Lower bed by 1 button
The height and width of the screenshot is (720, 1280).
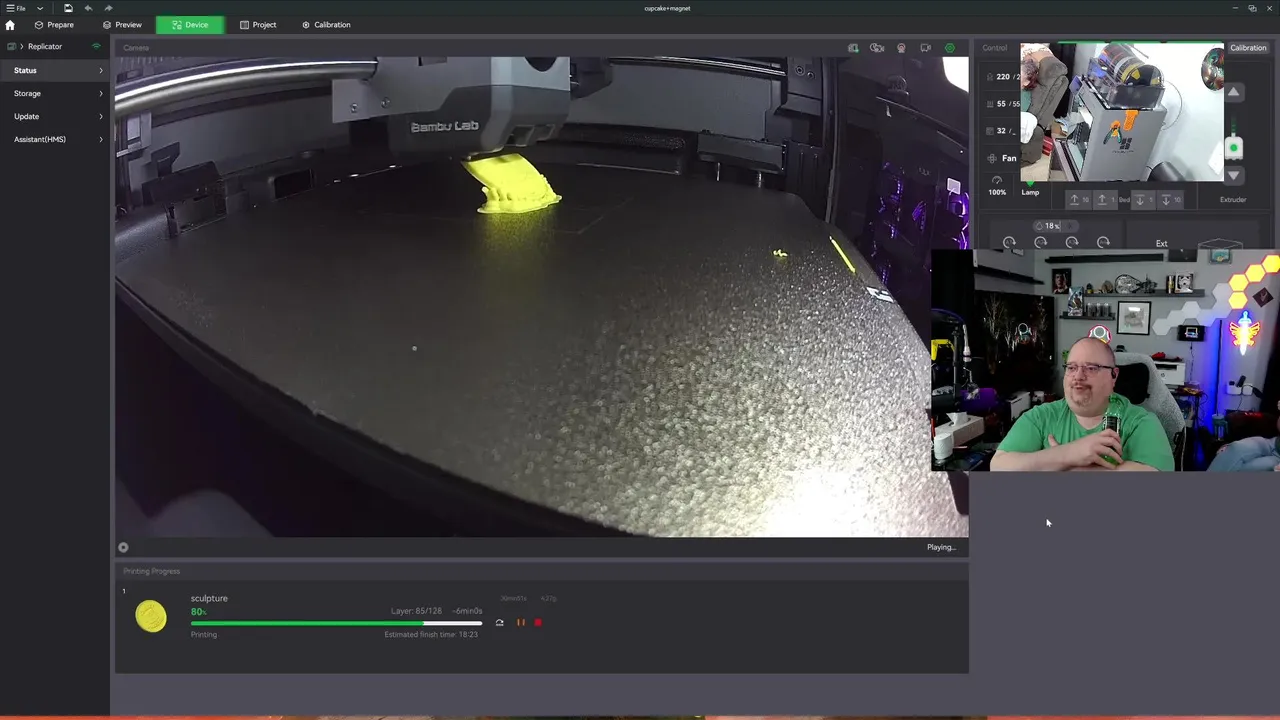point(1142,200)
